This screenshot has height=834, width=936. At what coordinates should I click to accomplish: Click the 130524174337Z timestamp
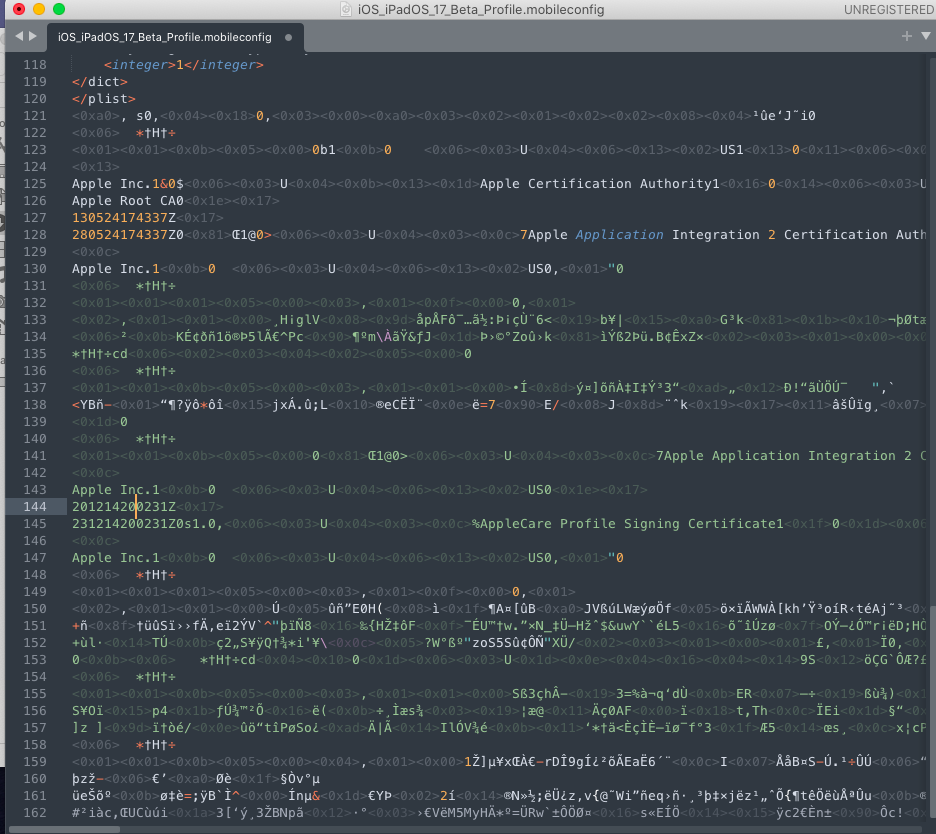pyautogui.click(x=124, y=218)
